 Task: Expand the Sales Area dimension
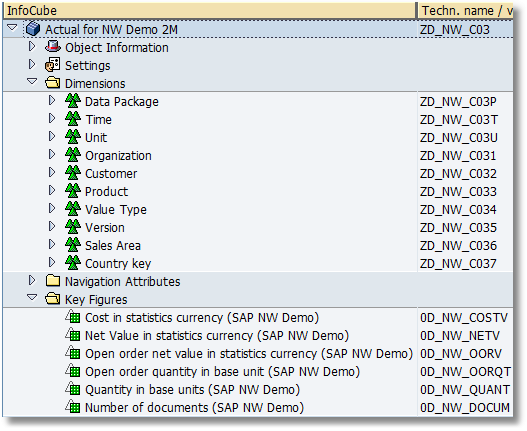tap(52, 244)
